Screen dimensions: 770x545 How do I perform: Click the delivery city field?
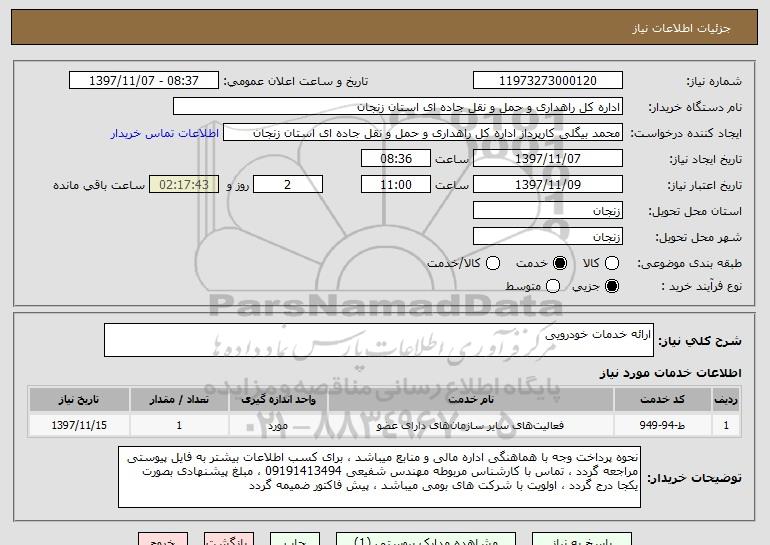pos(548,237)
